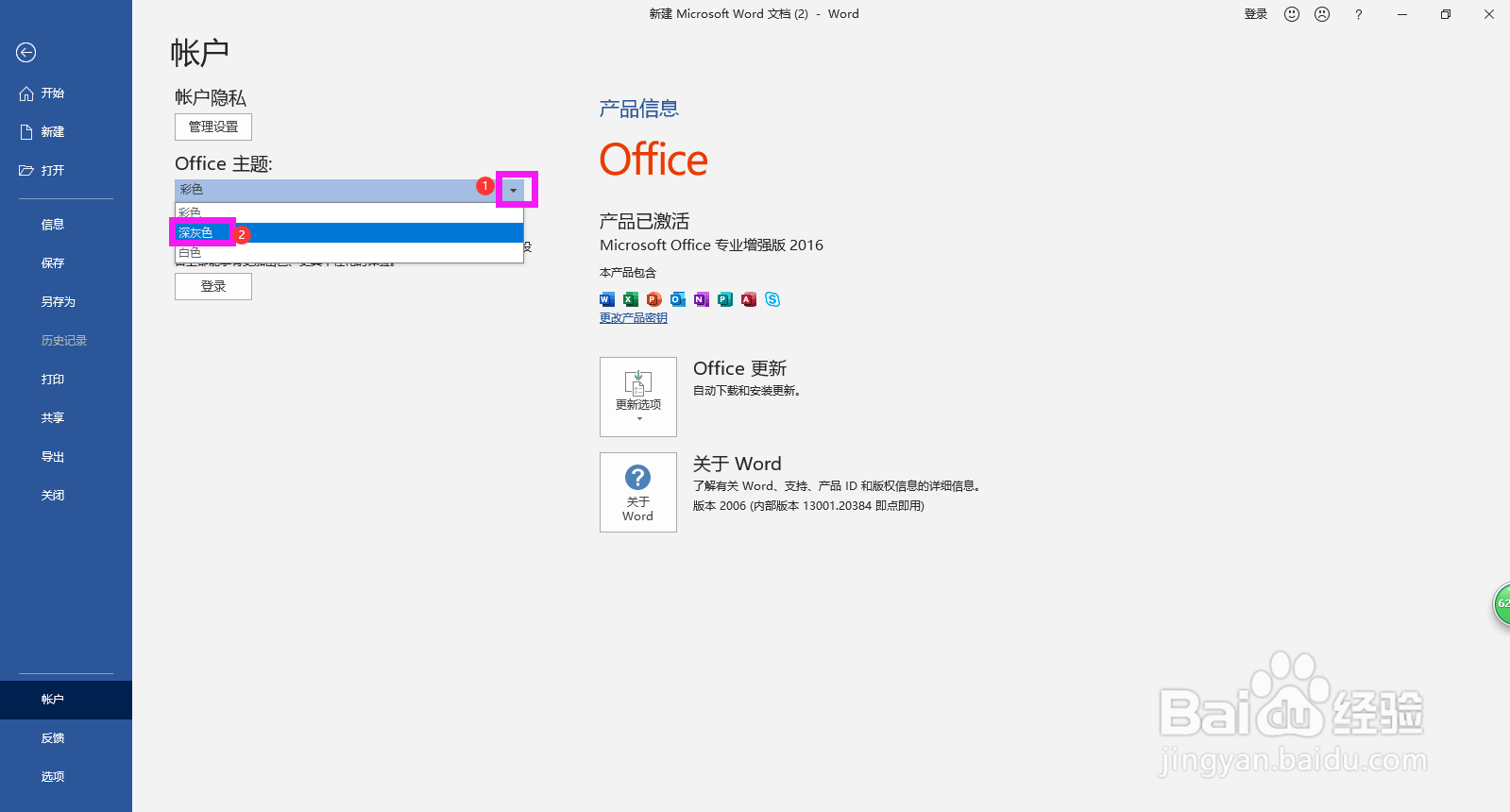Click the OneNote product icon
The image size is (1510, 812).
pos(702,299)
